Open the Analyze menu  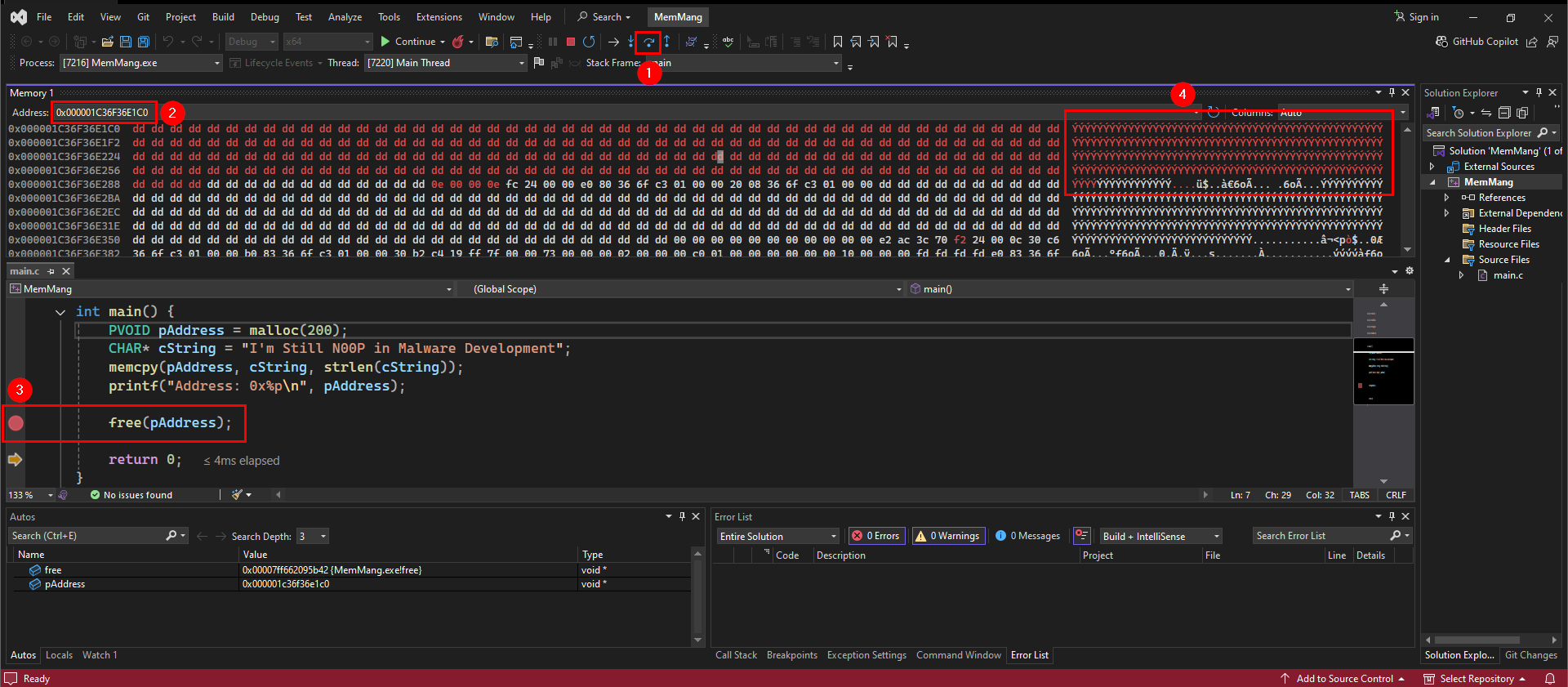click(x=345, y=17)
